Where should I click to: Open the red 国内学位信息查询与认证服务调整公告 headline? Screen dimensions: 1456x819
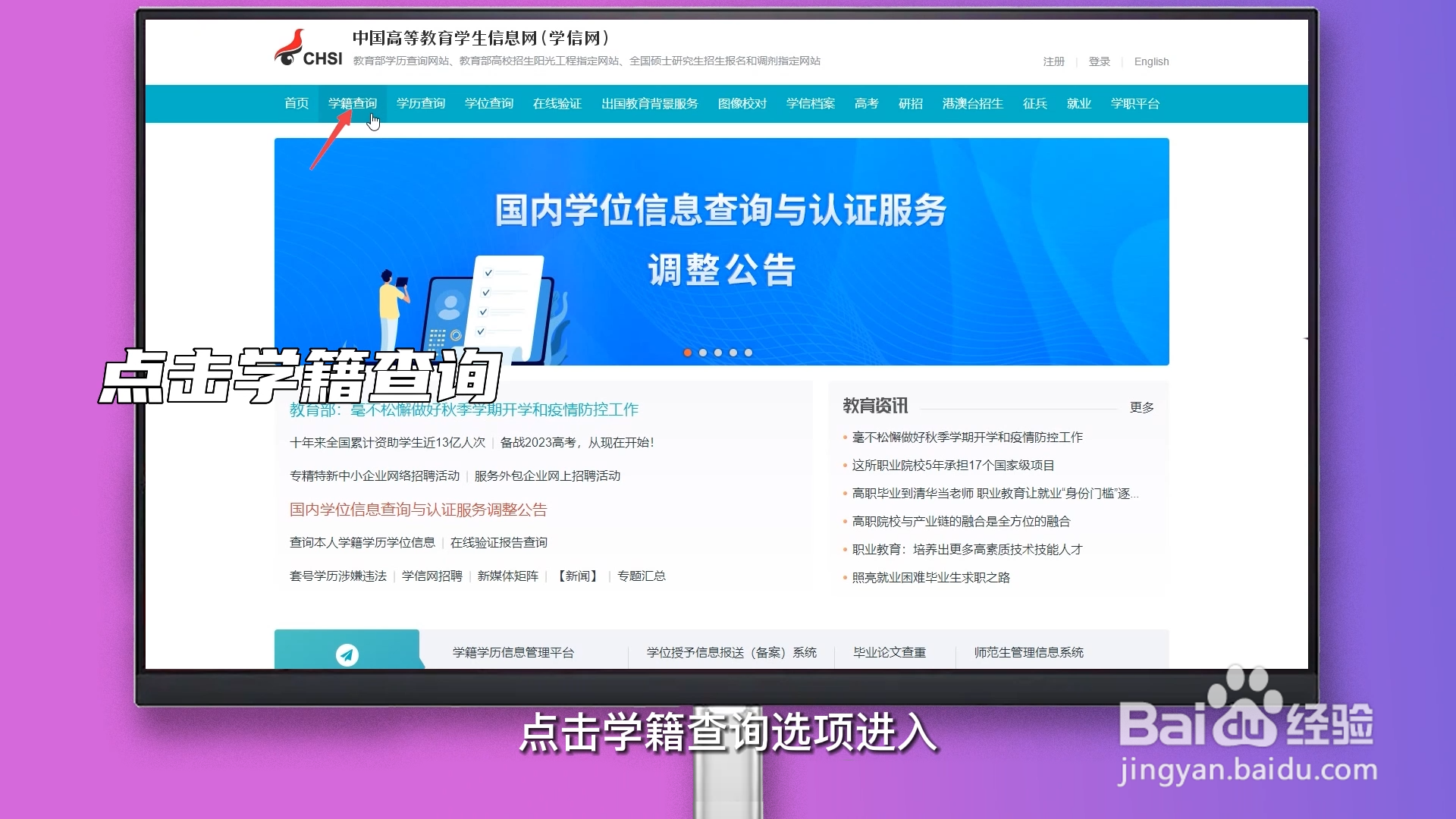[418, 510]
